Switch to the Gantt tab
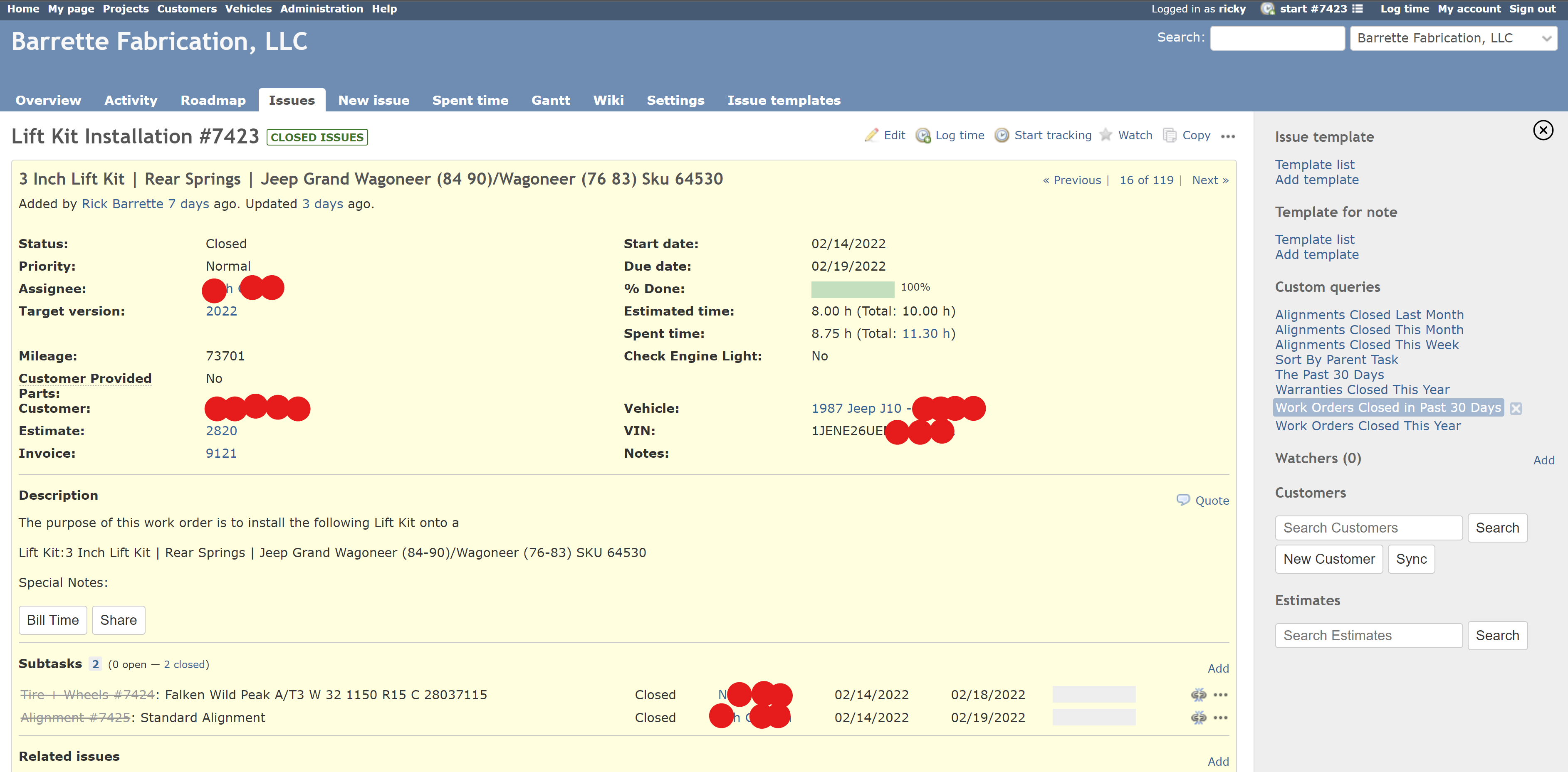 550,100
